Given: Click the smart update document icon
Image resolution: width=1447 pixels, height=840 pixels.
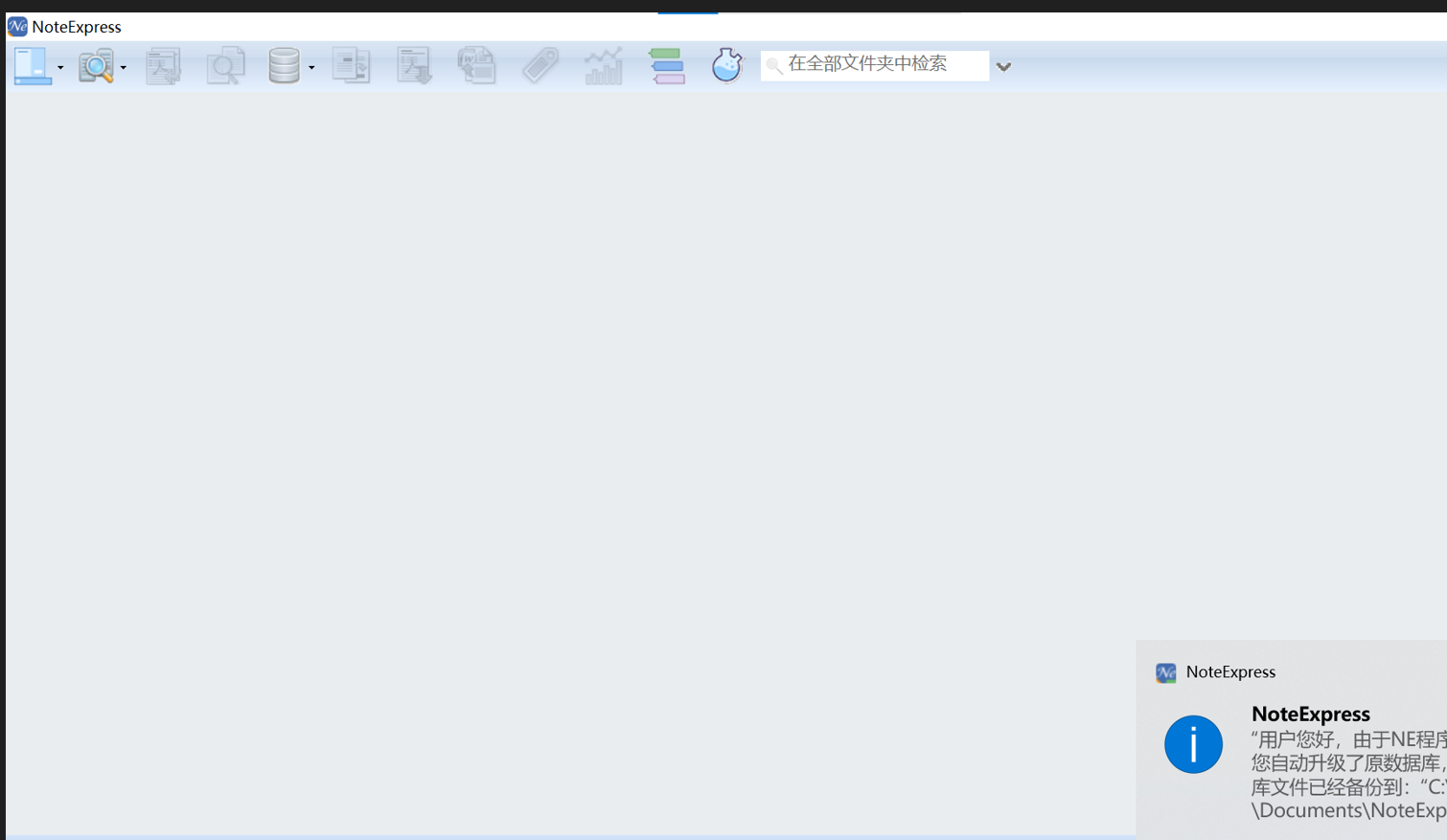Looking at the screenshot, I should point(352,66).
